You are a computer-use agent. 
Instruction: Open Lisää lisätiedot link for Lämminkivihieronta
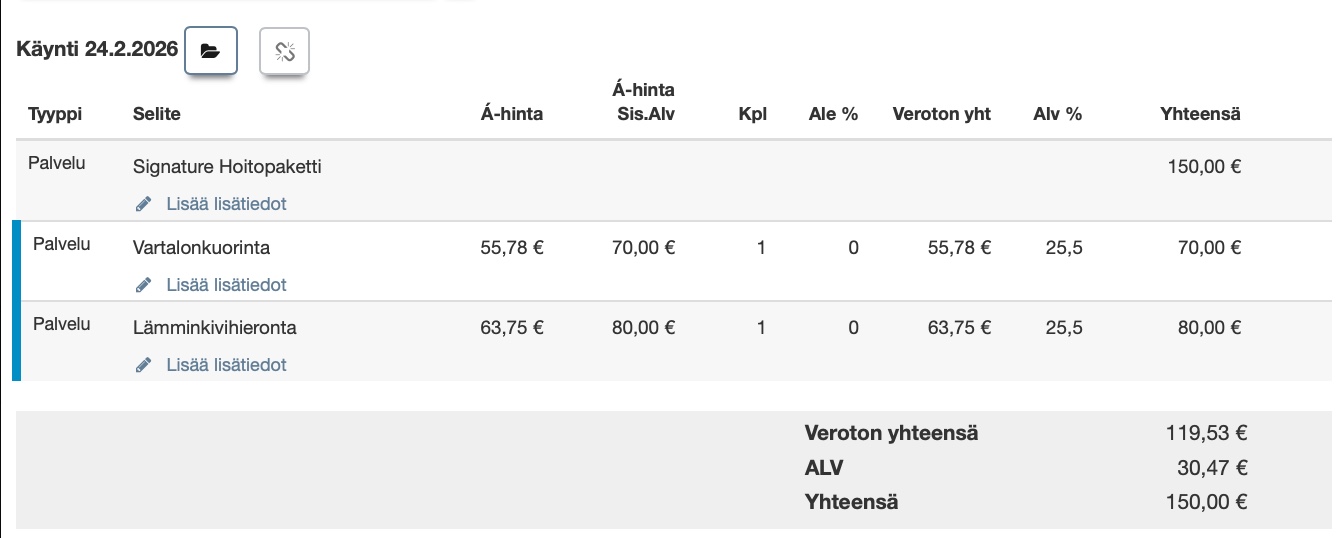coord(226,365)
